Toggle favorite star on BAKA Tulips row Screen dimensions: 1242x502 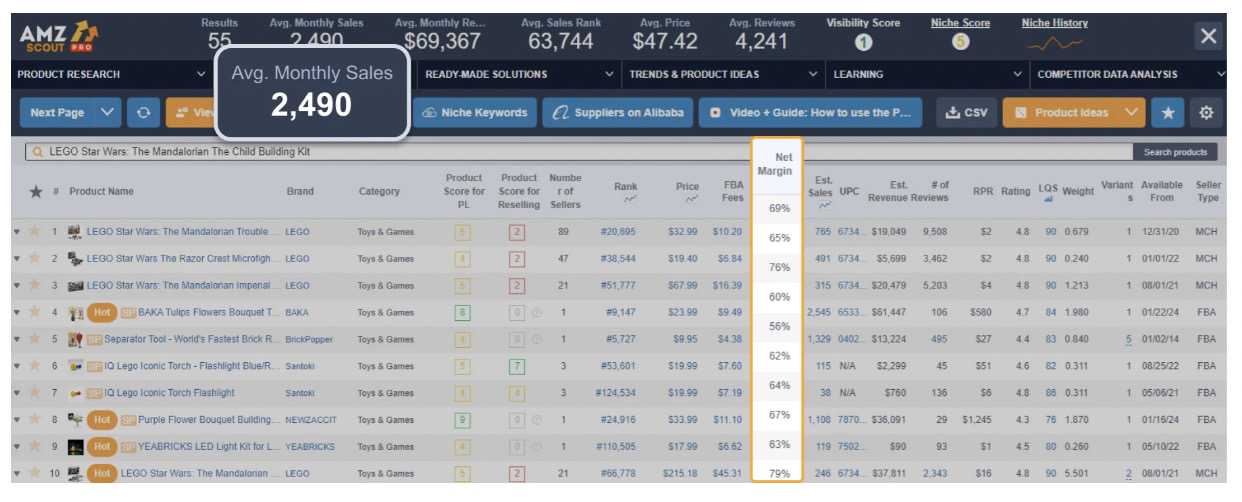34,312
